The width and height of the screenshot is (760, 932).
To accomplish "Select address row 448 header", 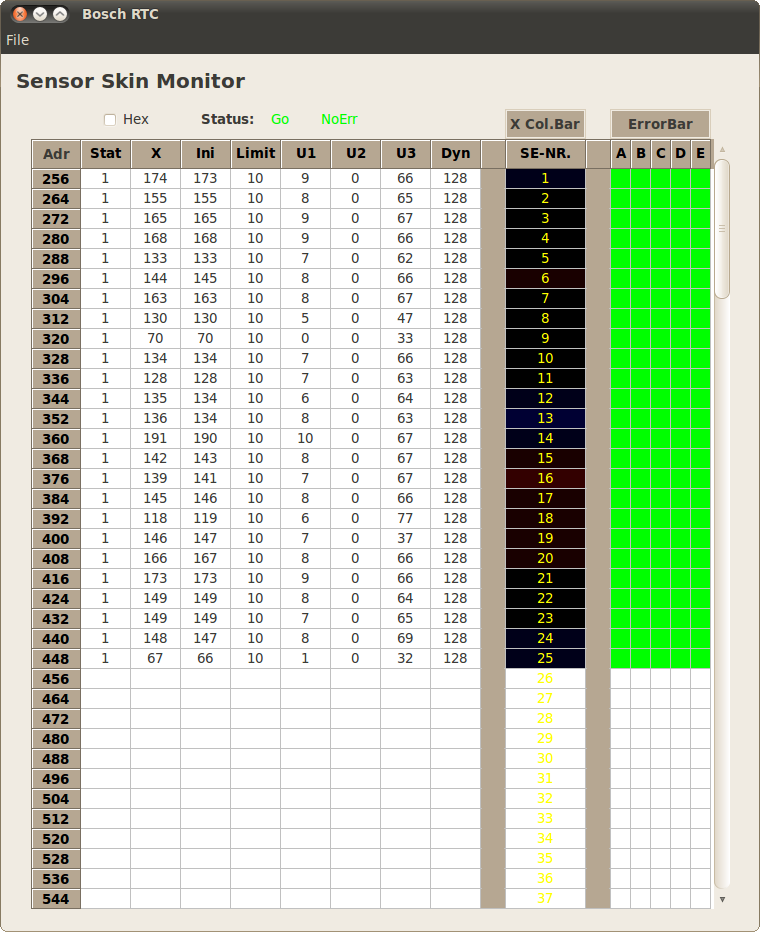I will tap(57, 659).
